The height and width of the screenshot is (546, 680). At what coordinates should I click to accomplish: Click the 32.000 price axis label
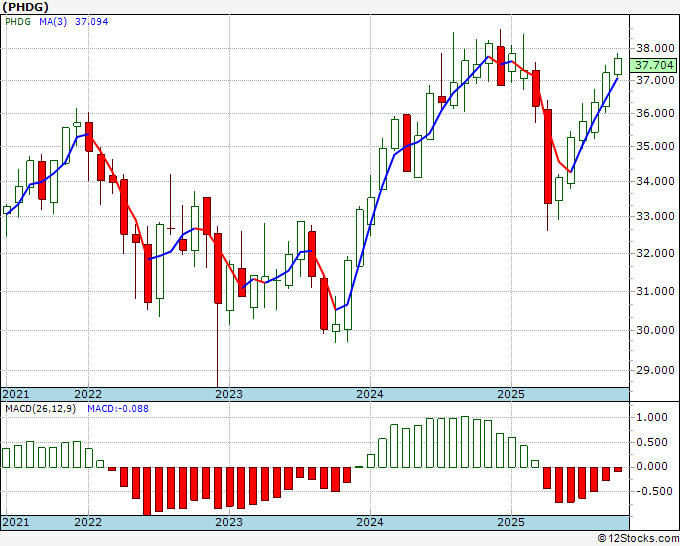(x=655, y=253)
